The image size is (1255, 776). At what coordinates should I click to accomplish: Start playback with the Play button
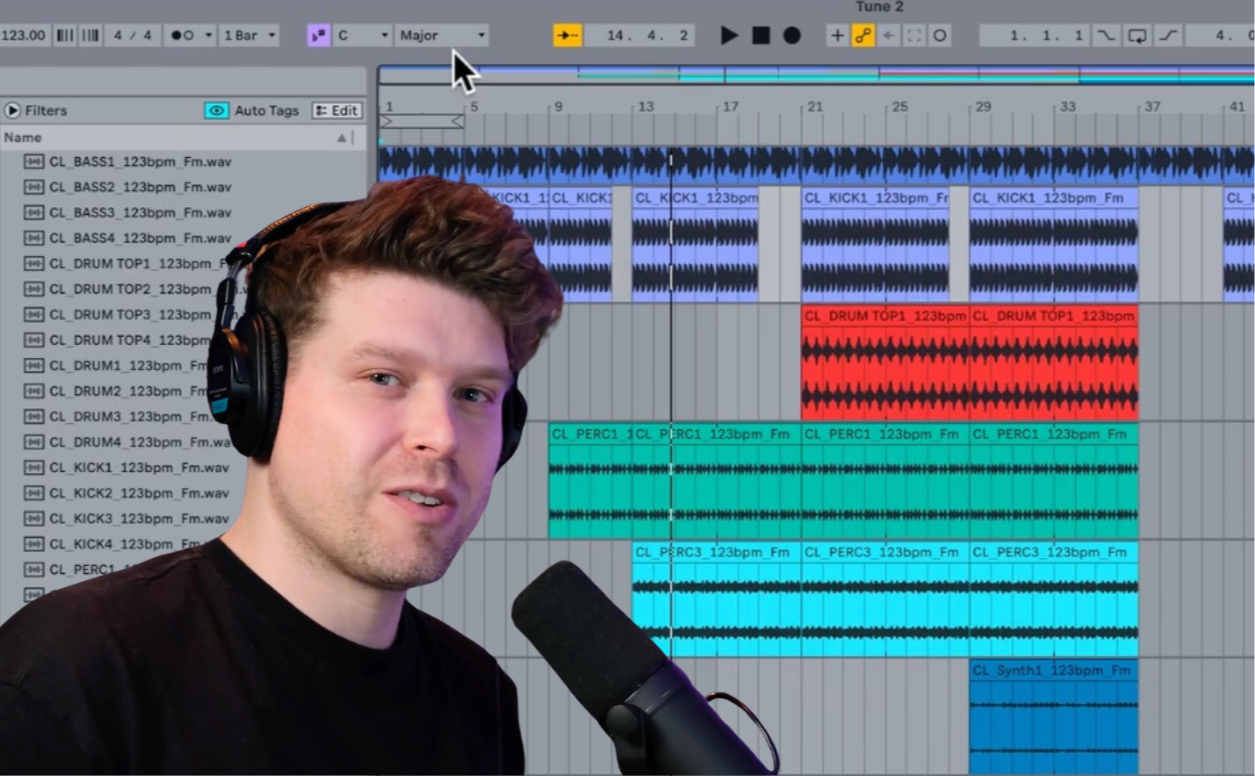(x=729, y=35)
